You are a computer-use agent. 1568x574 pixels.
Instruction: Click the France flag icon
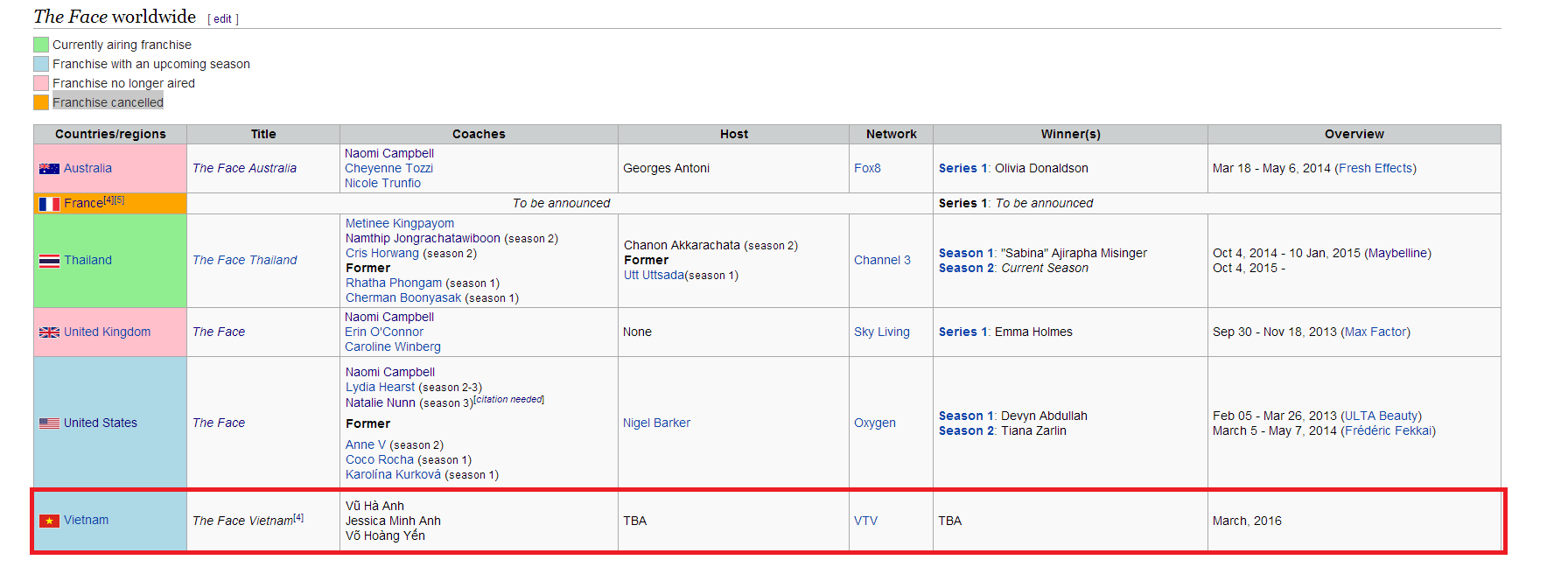point(49,204)
